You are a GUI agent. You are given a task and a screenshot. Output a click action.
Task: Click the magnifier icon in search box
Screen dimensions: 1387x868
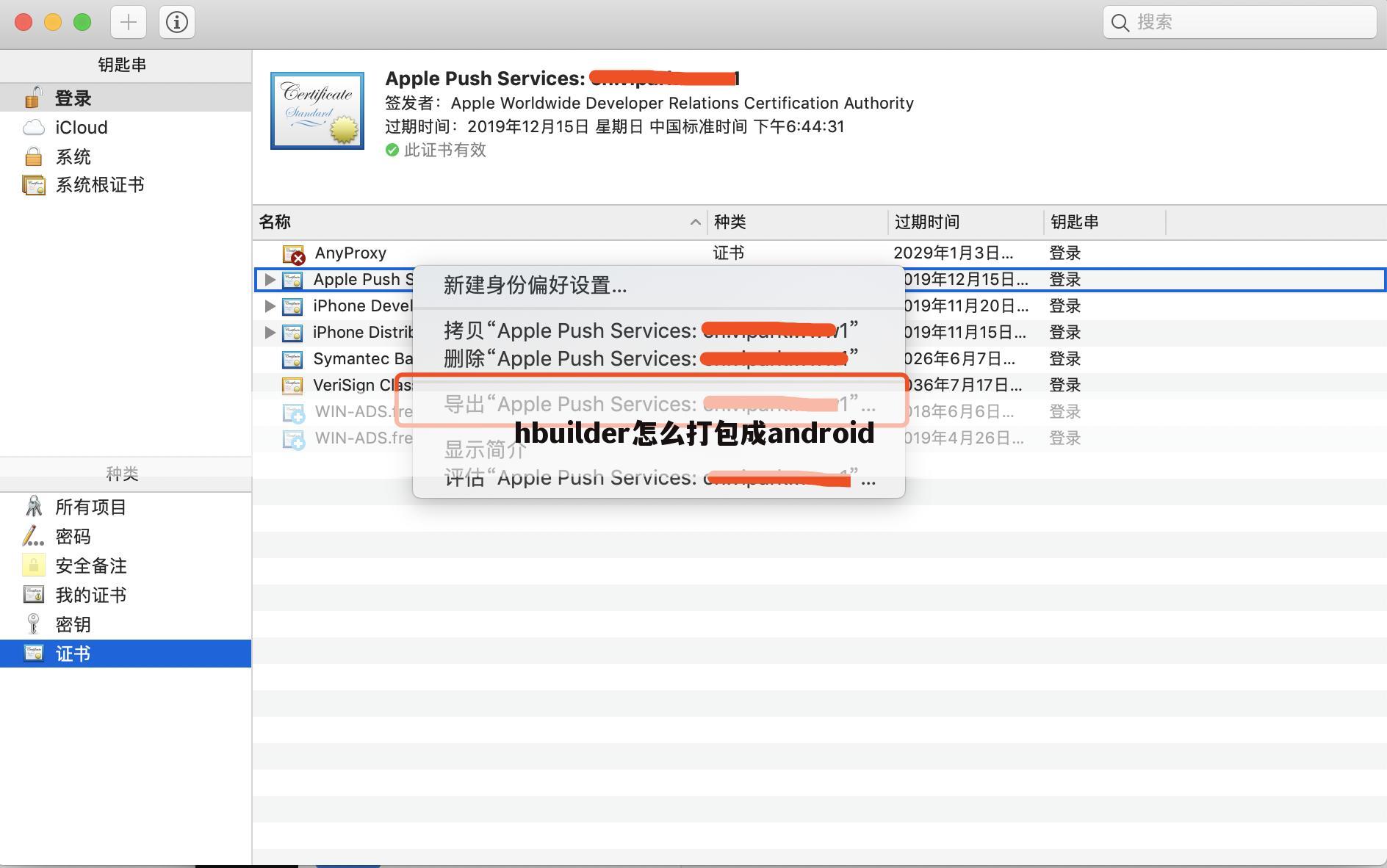point(1120,23)
